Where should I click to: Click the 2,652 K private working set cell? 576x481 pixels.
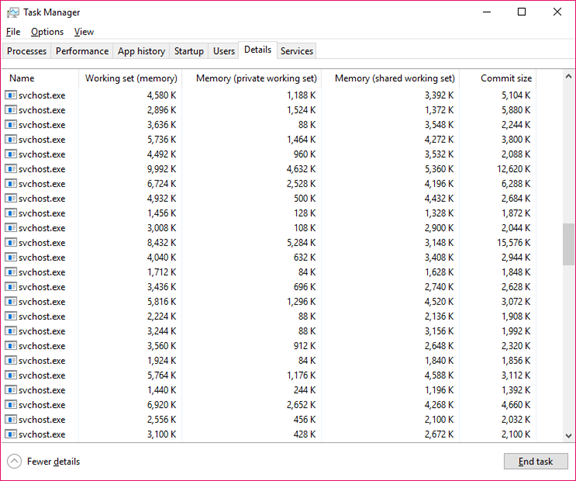tap(301, 405)
